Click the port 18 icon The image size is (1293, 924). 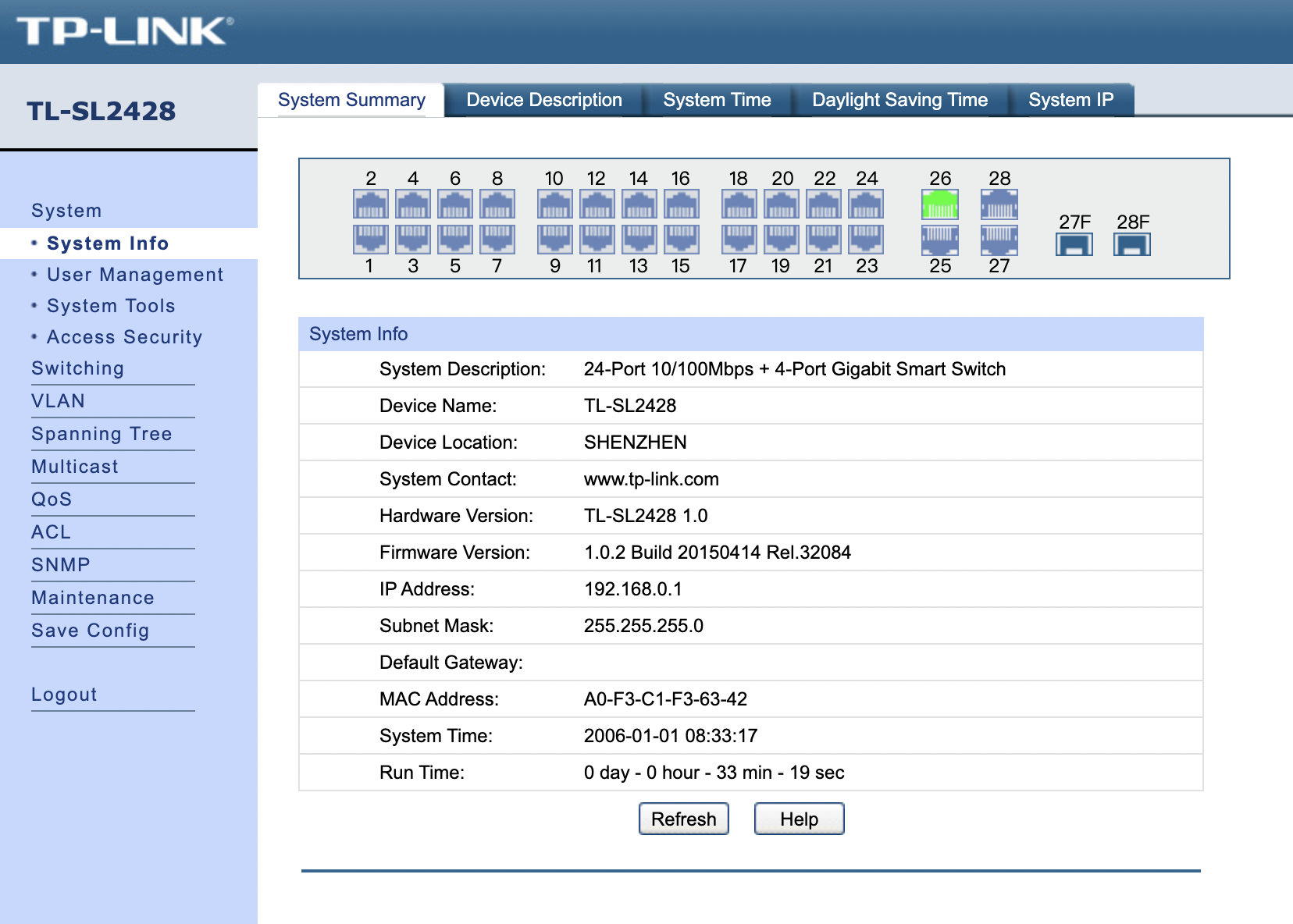click(x=739, y=204)
